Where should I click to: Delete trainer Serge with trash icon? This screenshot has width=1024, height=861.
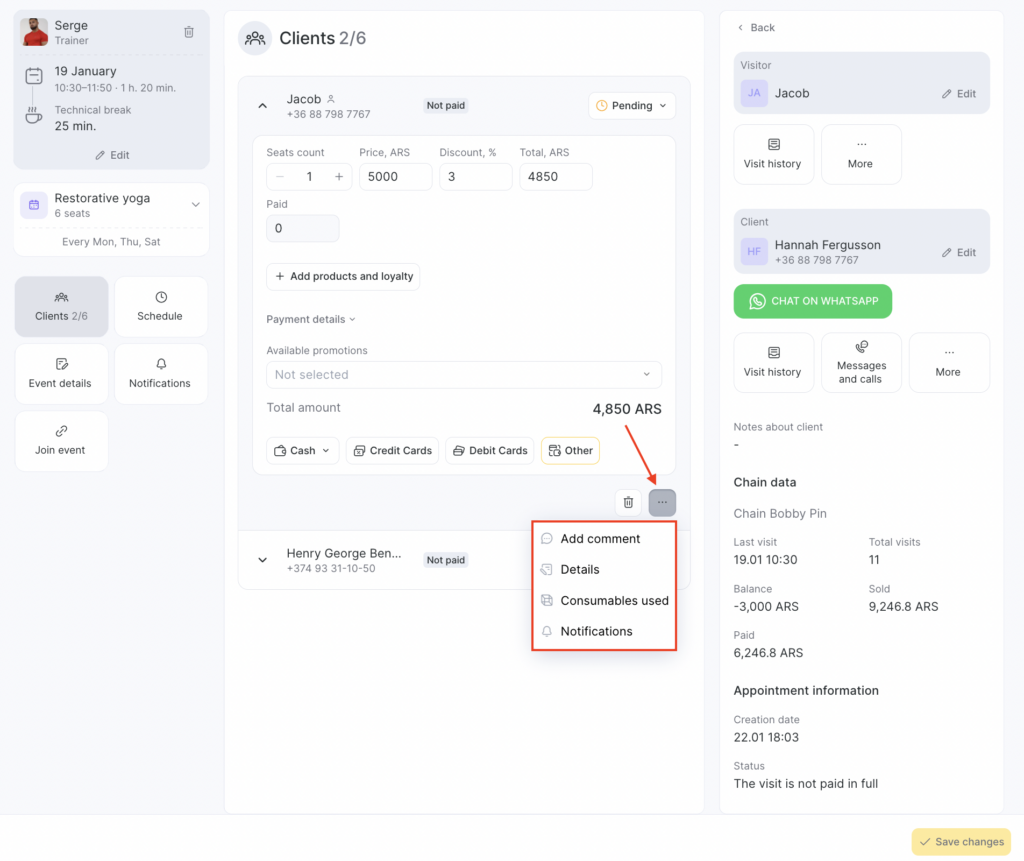[189, 32]
